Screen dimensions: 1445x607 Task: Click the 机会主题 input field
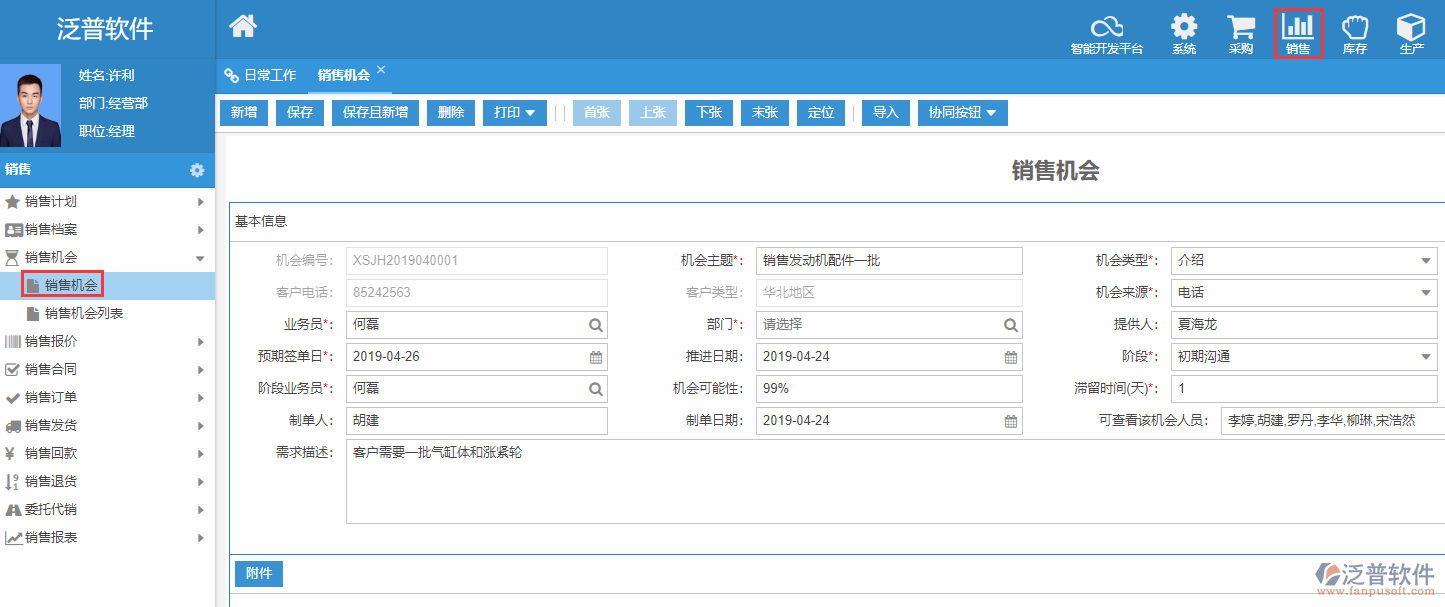pyautogui.click(x=888, y=261)
